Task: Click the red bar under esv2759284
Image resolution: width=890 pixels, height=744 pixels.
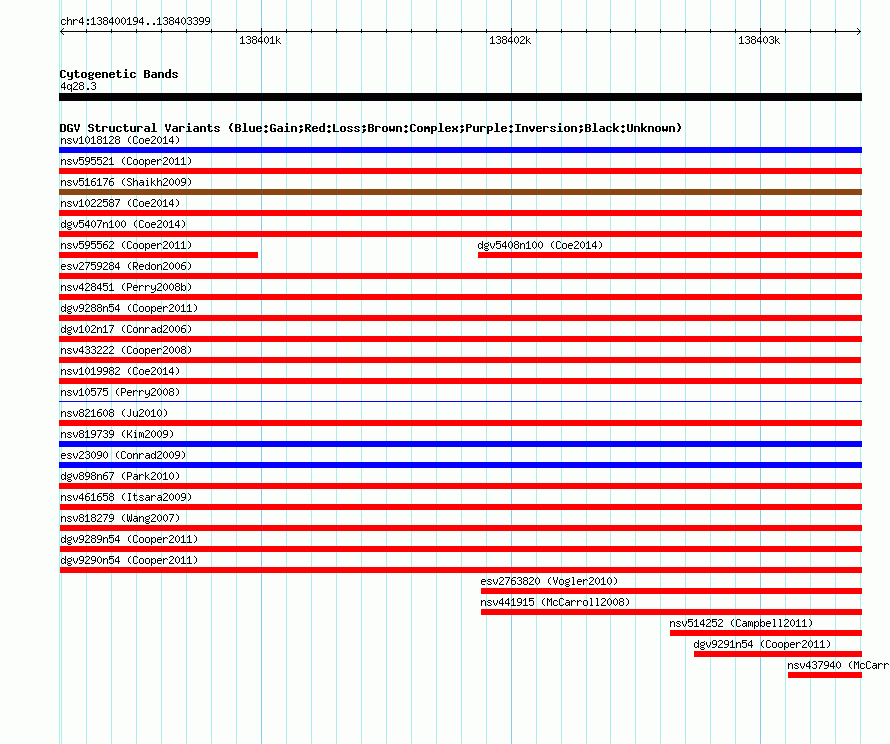Action: point(460,276)
